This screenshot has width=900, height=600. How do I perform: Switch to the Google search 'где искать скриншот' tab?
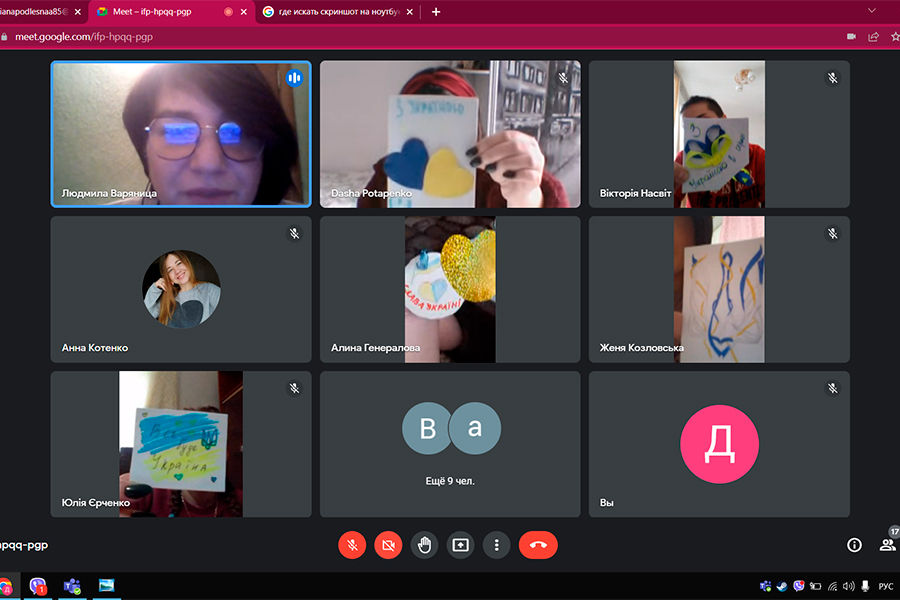339,11
